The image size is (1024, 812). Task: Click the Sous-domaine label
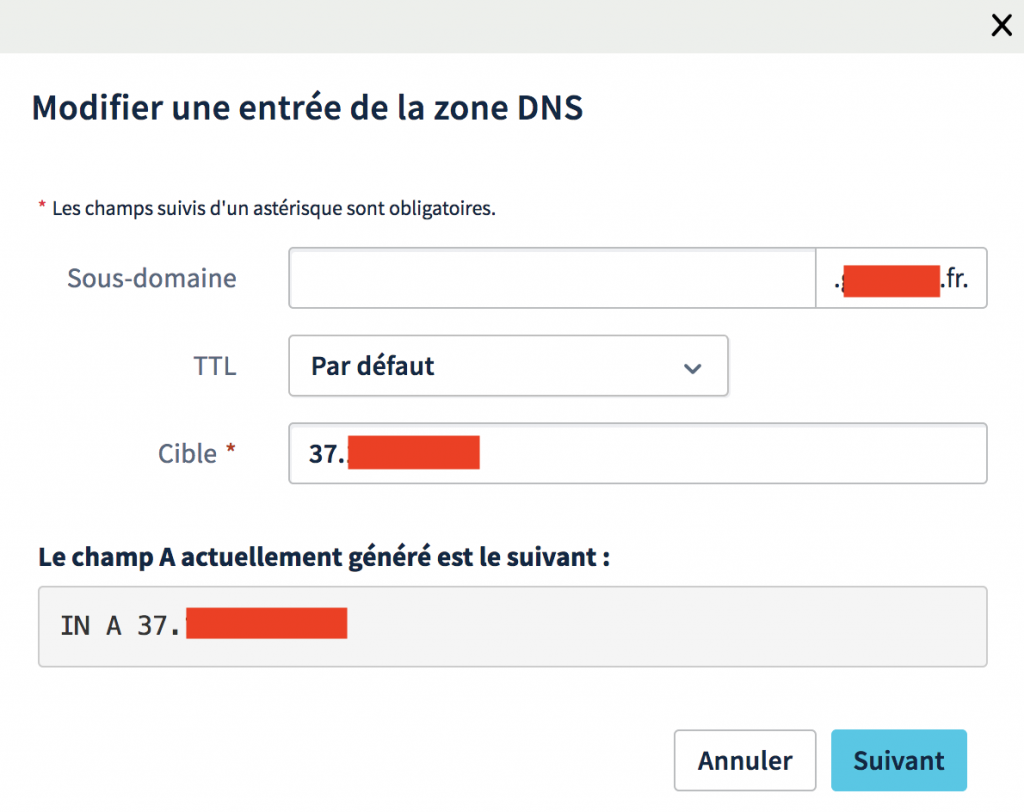(151, 278)
